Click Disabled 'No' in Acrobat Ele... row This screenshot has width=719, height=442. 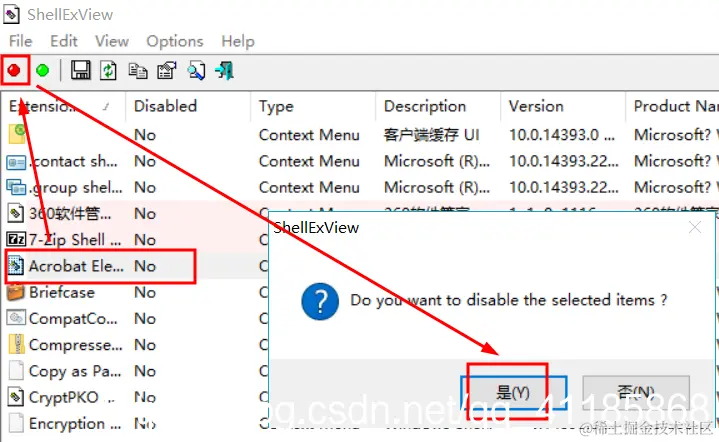pyautogui.click(x=145, y=266)
